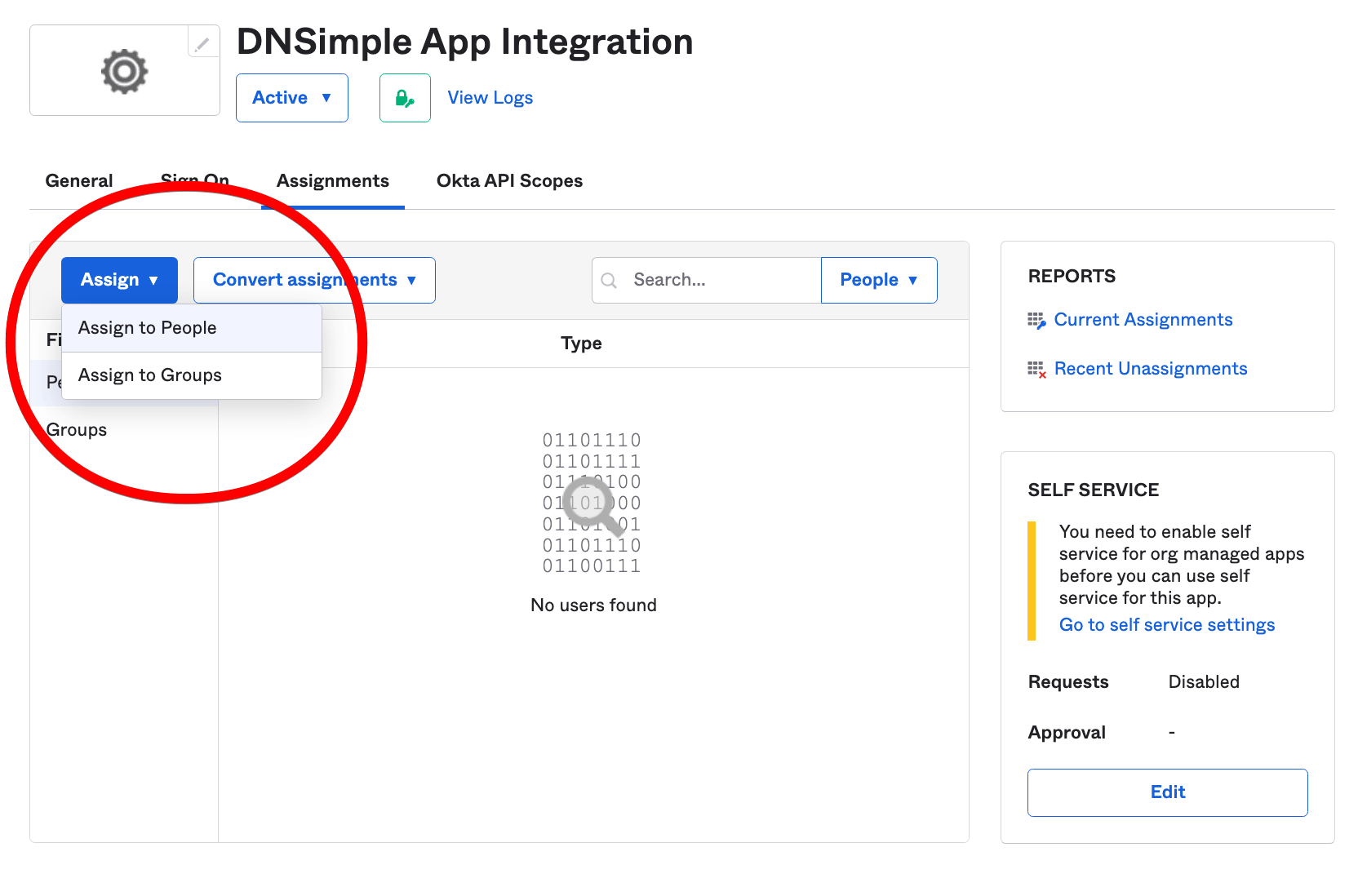
Task: Click the binary magnifier empty-state icon
Action: click(592, 503)
